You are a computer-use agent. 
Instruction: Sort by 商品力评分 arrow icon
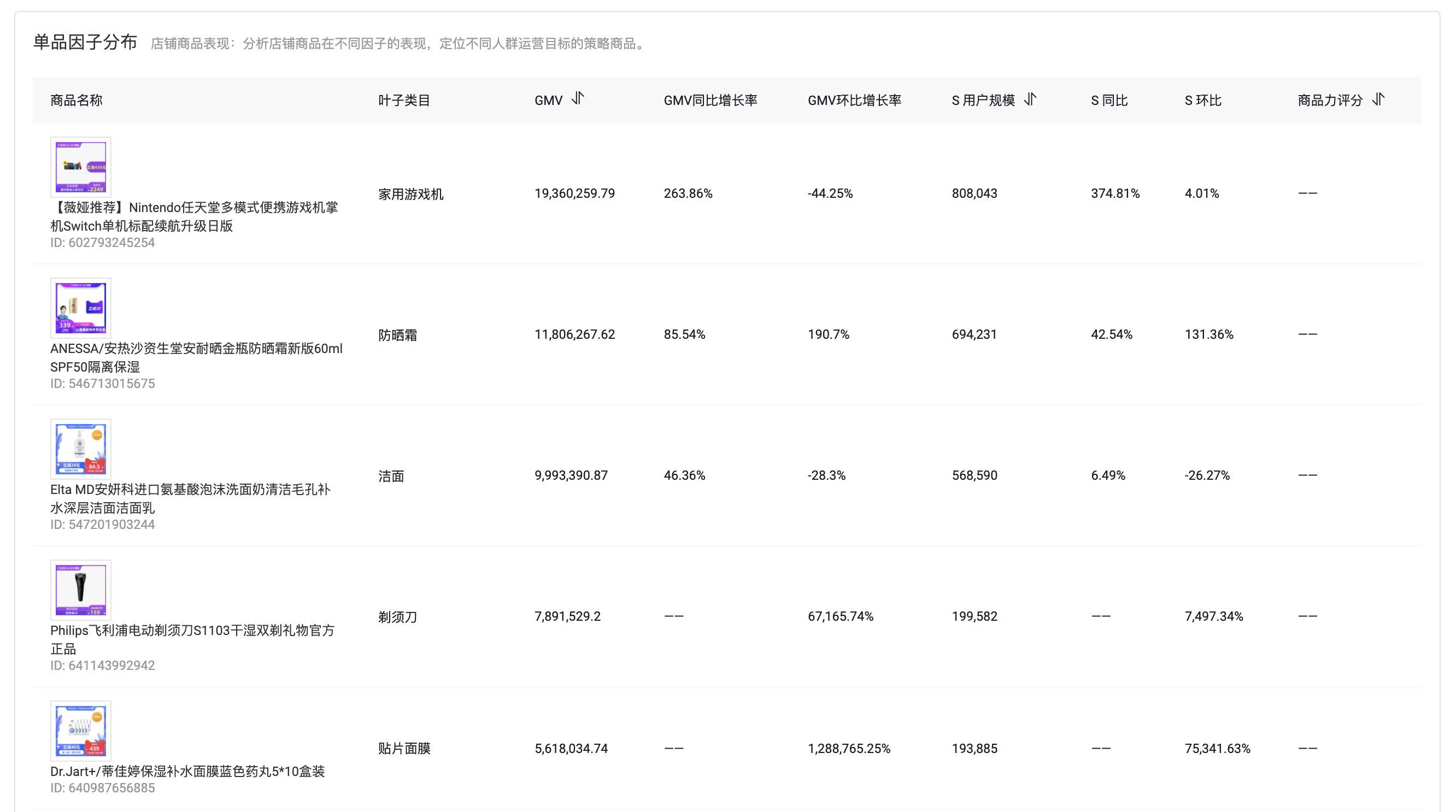(1378, 99)
